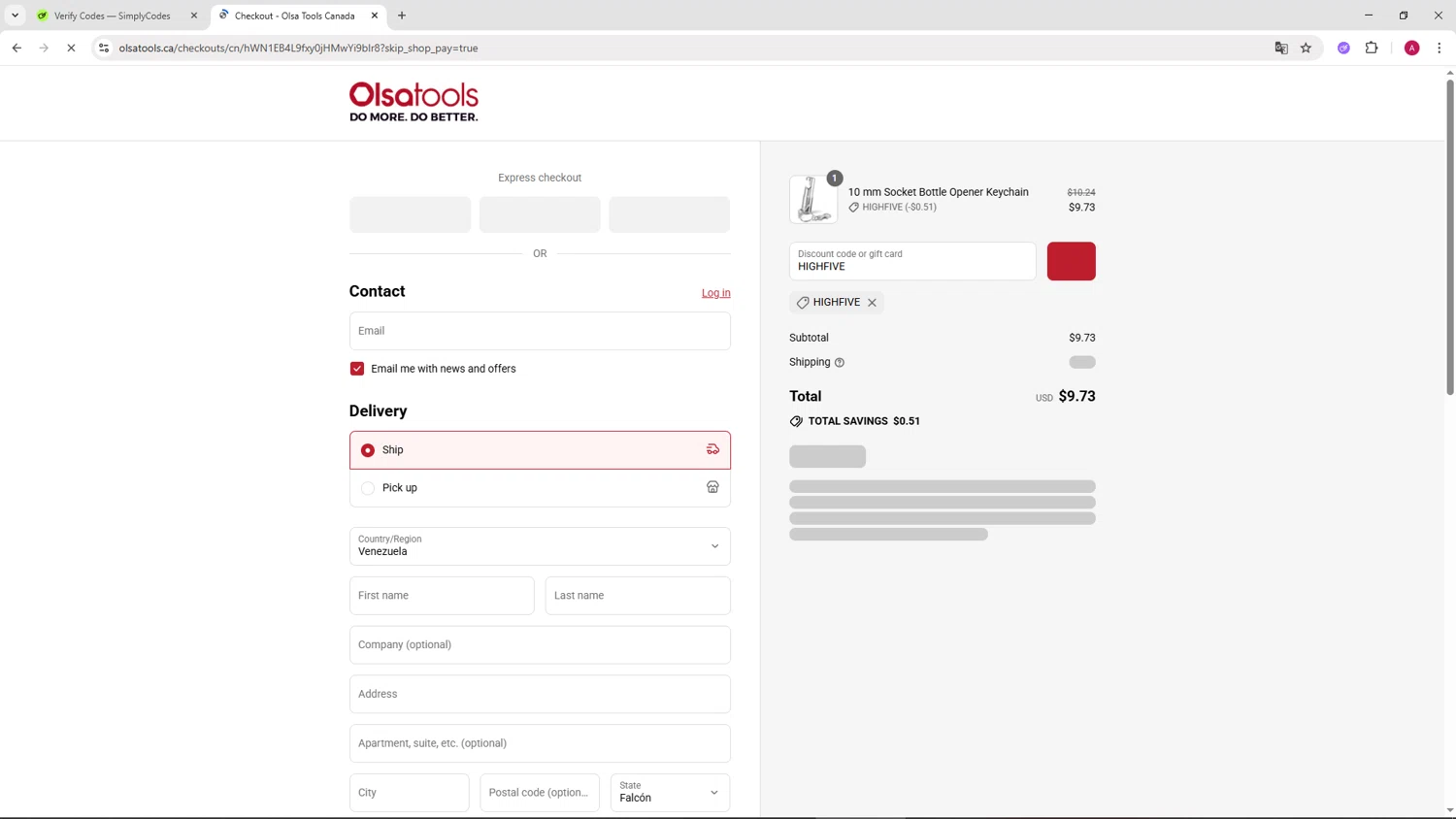
Task: Click the browser forward arrow
Action: (44, 48)
